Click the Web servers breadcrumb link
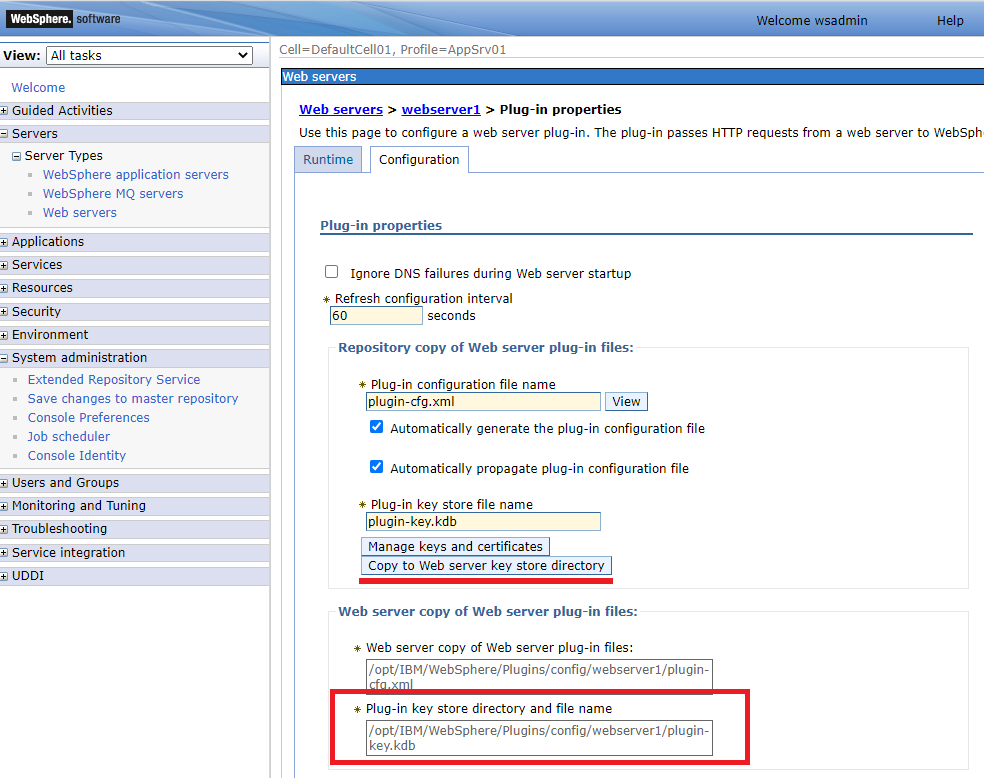This screenshot has width=984, height=778. point(341,109)
